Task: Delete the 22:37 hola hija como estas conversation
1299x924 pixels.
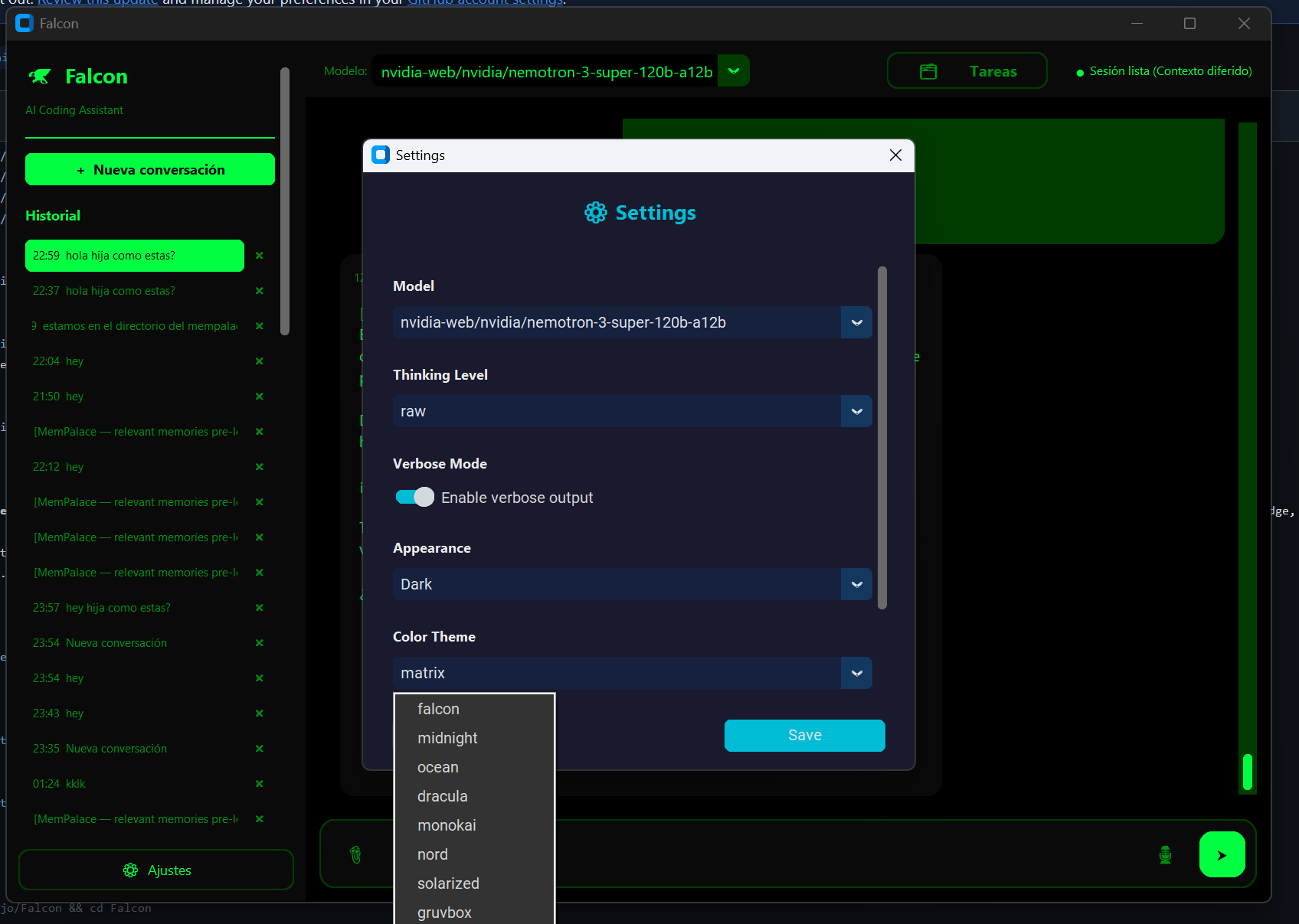Action: (260, 291)
